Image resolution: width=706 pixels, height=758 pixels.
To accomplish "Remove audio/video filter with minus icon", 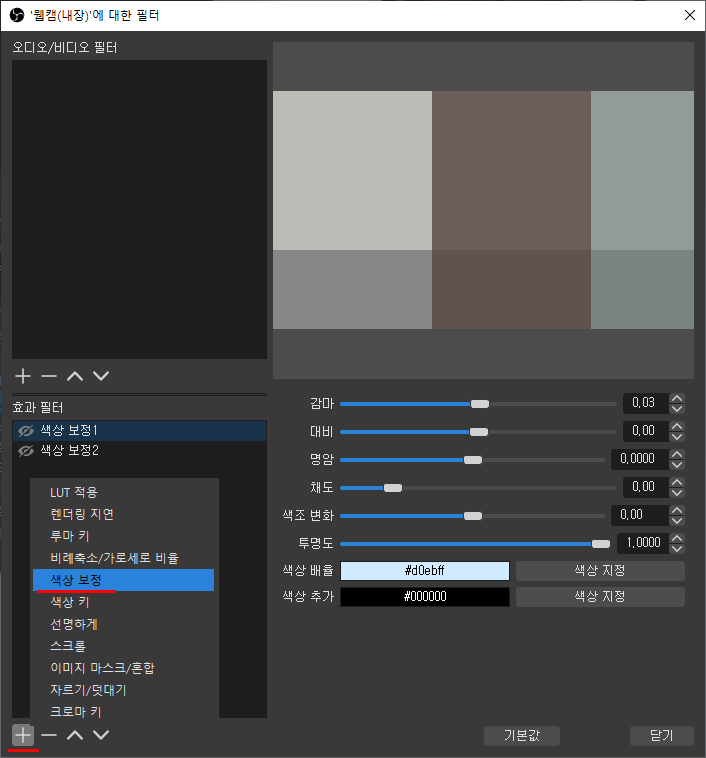I will pyautogui.click(x=49, y=376).
